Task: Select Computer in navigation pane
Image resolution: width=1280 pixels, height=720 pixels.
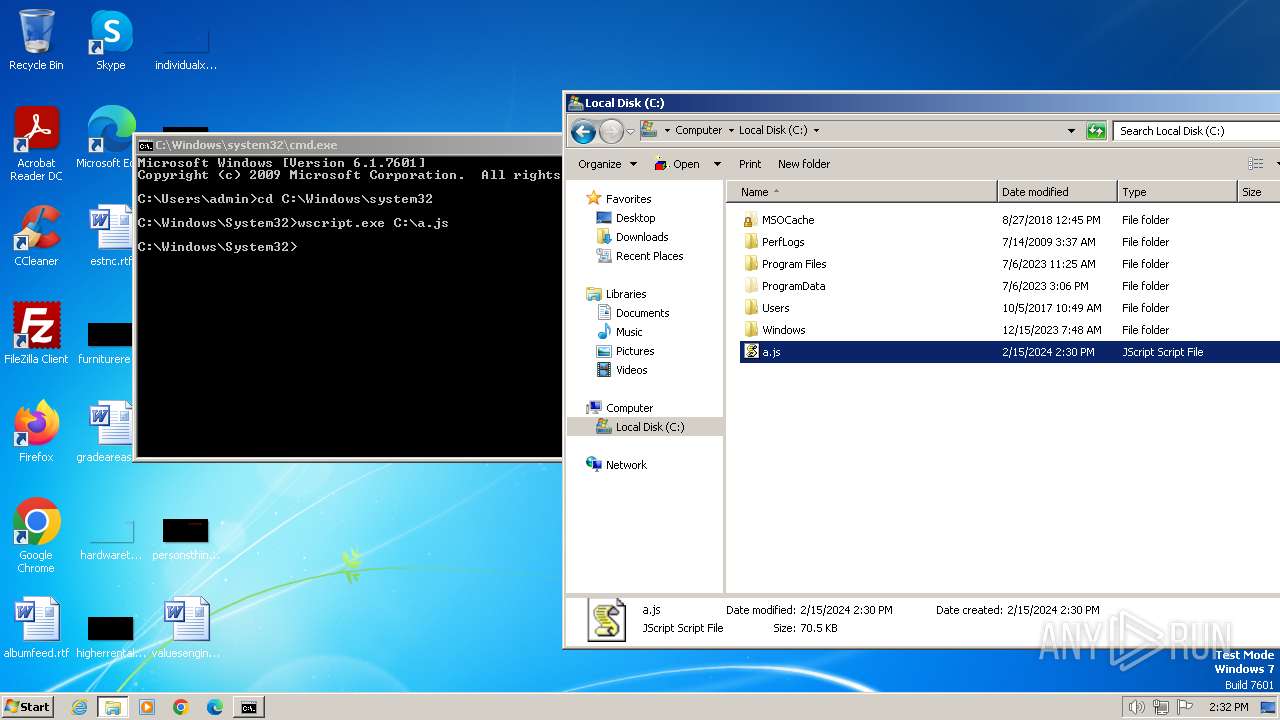Action: click(629, 408)
